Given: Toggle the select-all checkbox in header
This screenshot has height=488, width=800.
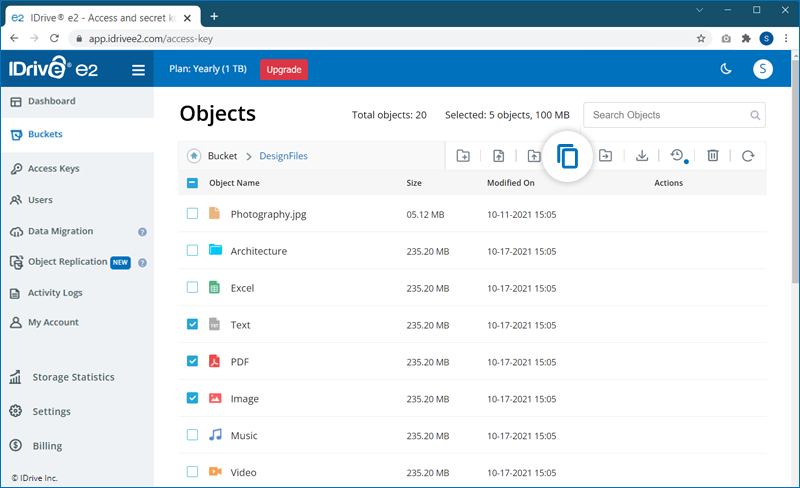Looking at the screenshot, I should [x=192, y=183].
